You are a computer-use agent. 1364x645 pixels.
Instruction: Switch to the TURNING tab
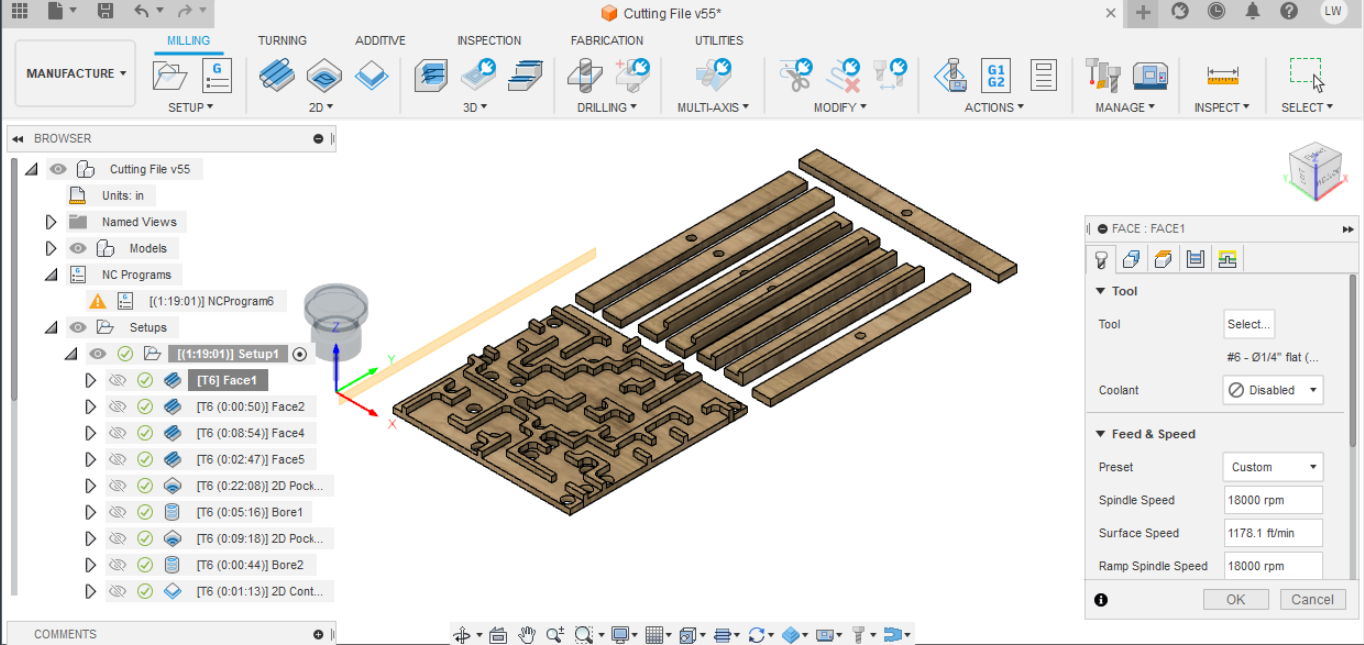click(282, 40)
